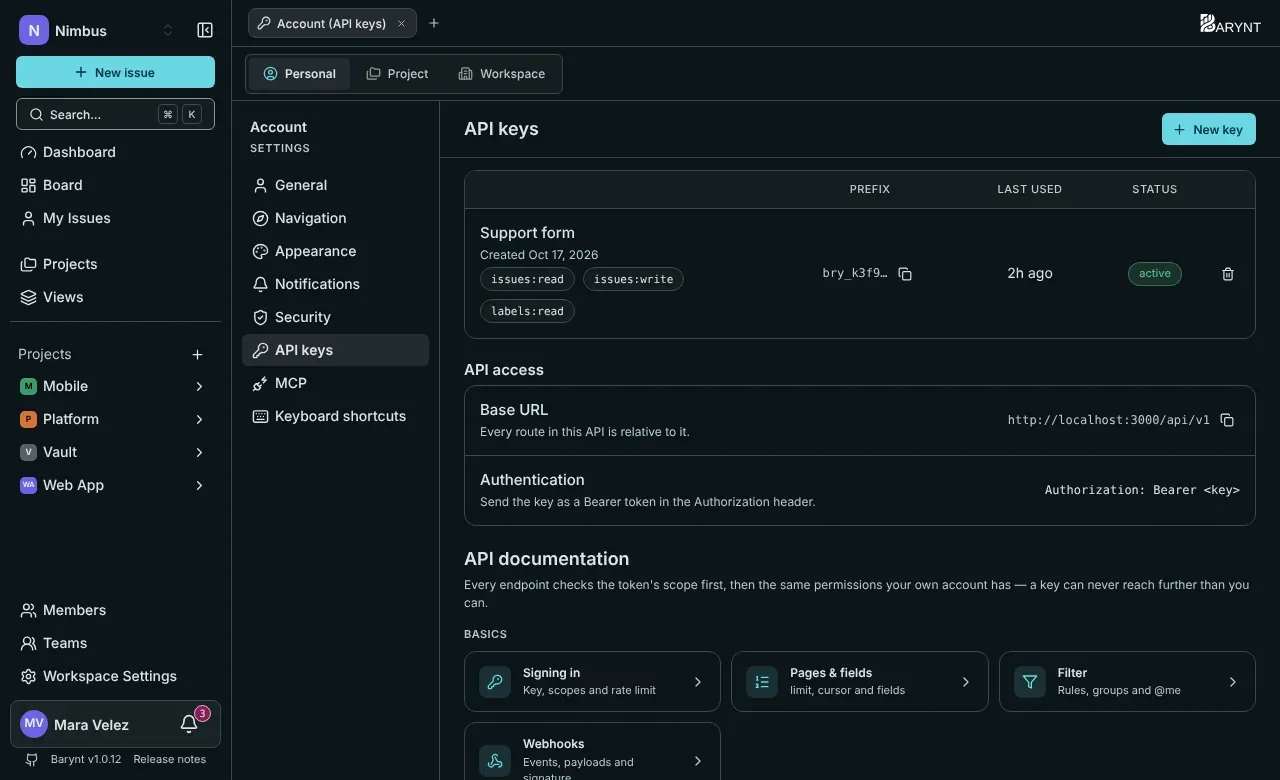Image resolution: width=1280 pixels, height=780 pixels.
Task: Click the Barynt v1.0.12 version label
Action: 86,759
